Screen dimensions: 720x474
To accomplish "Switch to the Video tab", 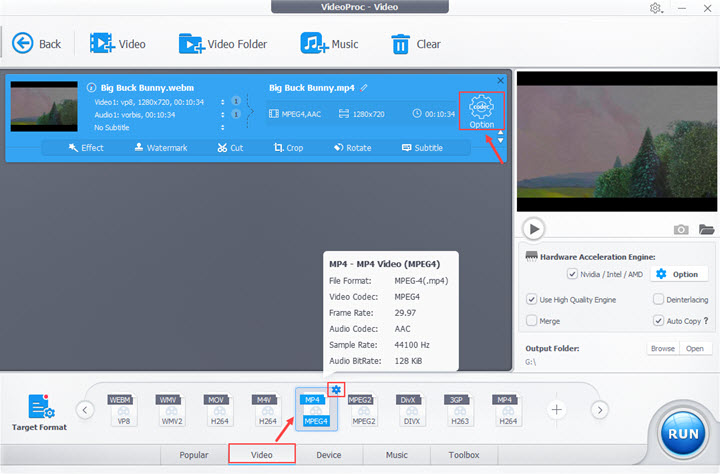I will [262, 454].
